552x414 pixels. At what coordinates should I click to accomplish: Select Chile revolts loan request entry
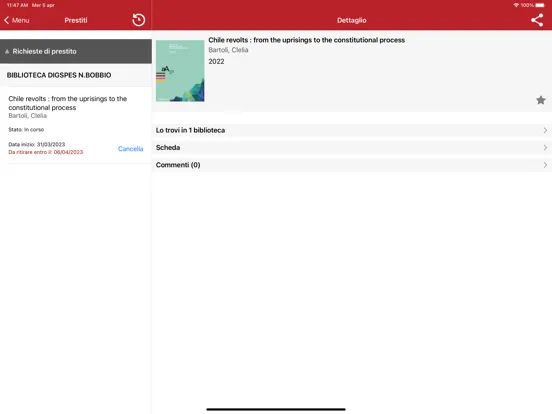[76, 125]
